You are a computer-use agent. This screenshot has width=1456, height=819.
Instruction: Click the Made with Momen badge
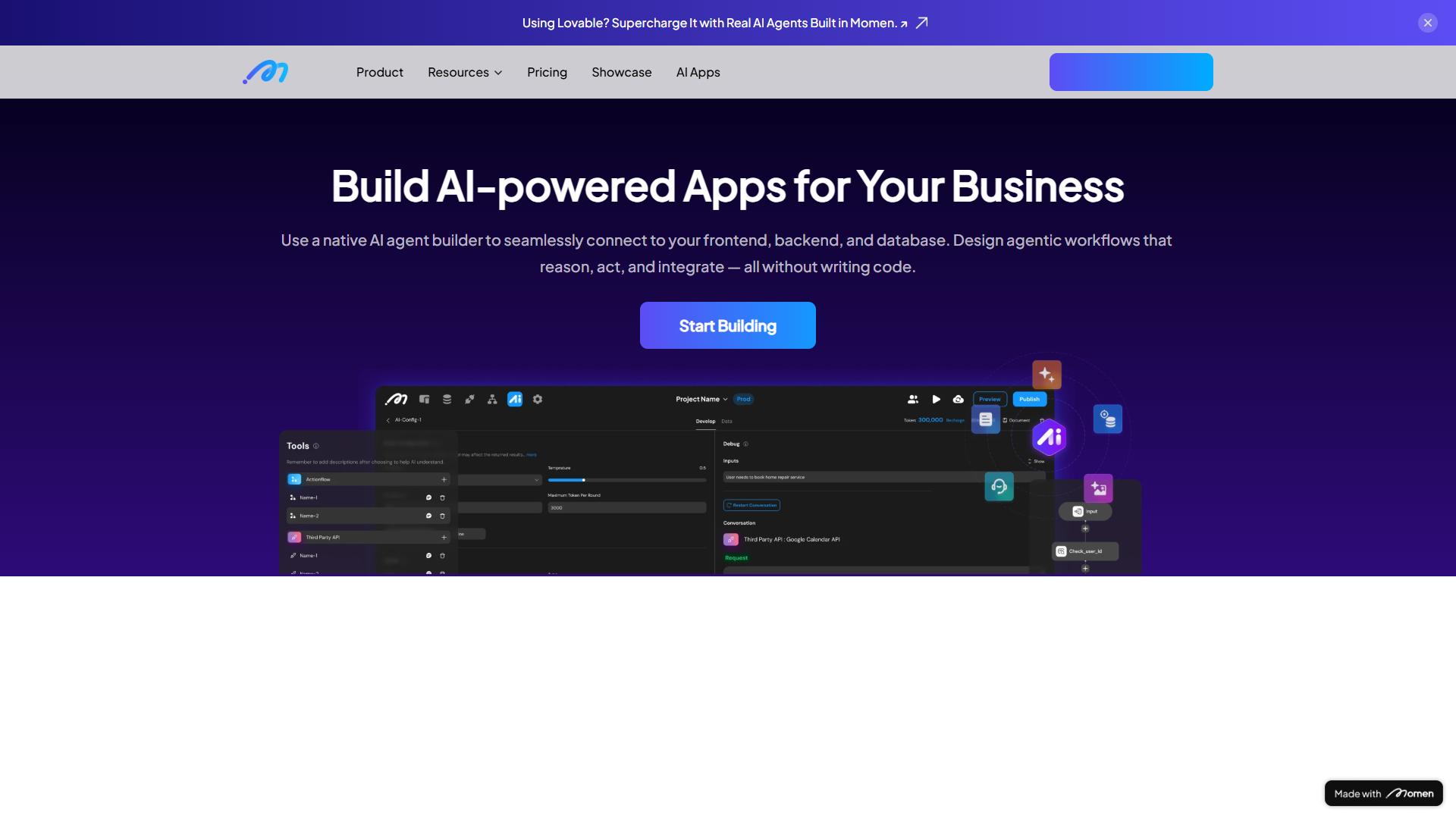coord(1383,793)
